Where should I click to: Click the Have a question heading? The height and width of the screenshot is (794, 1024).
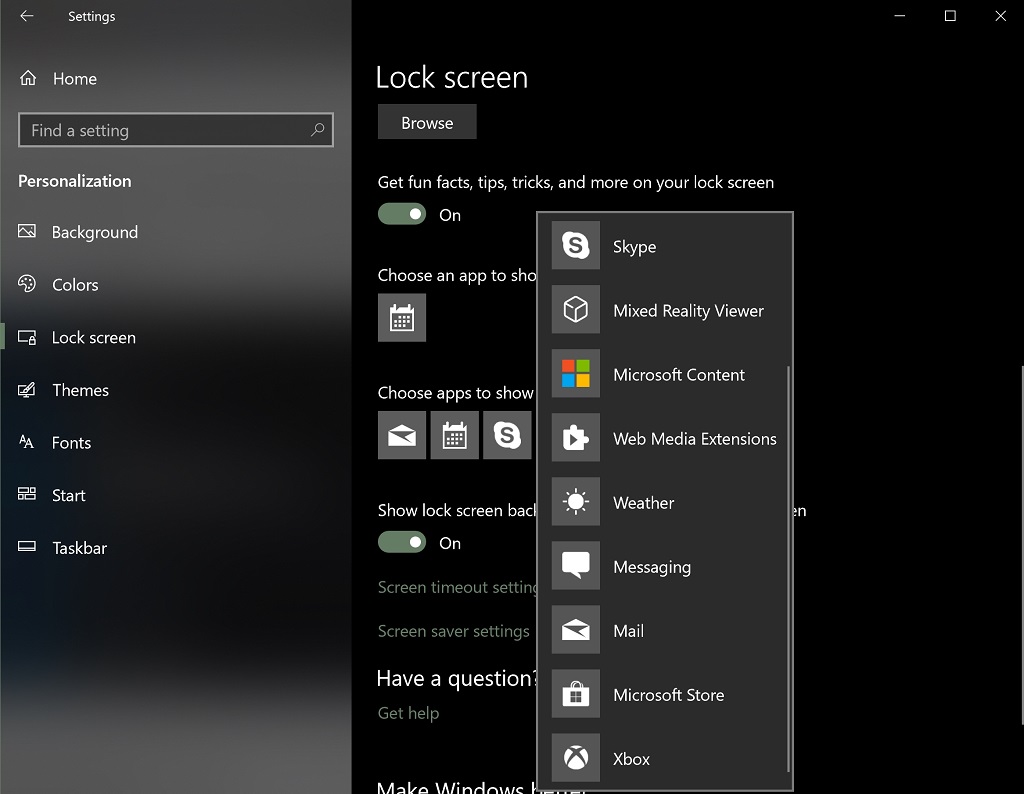pyautogui.click(x=456, y=678)
